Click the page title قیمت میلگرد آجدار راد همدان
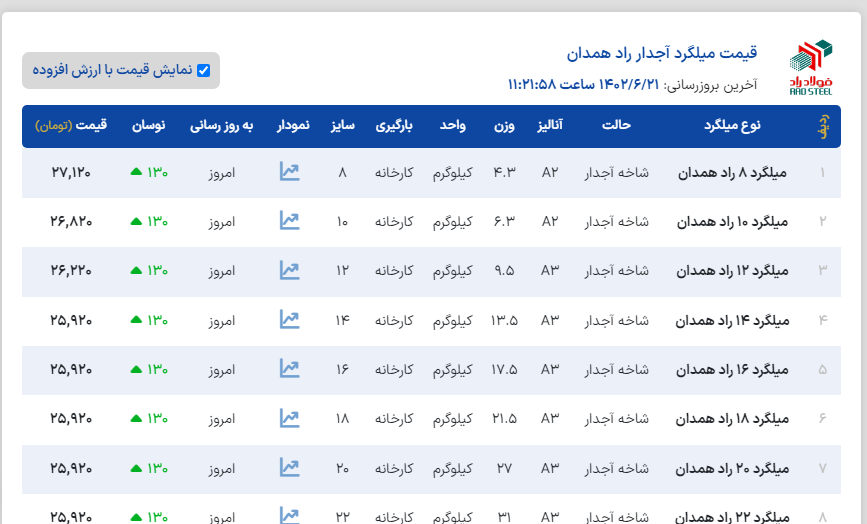This screenshot has height=524, width=867. click(x=661, y=52)
